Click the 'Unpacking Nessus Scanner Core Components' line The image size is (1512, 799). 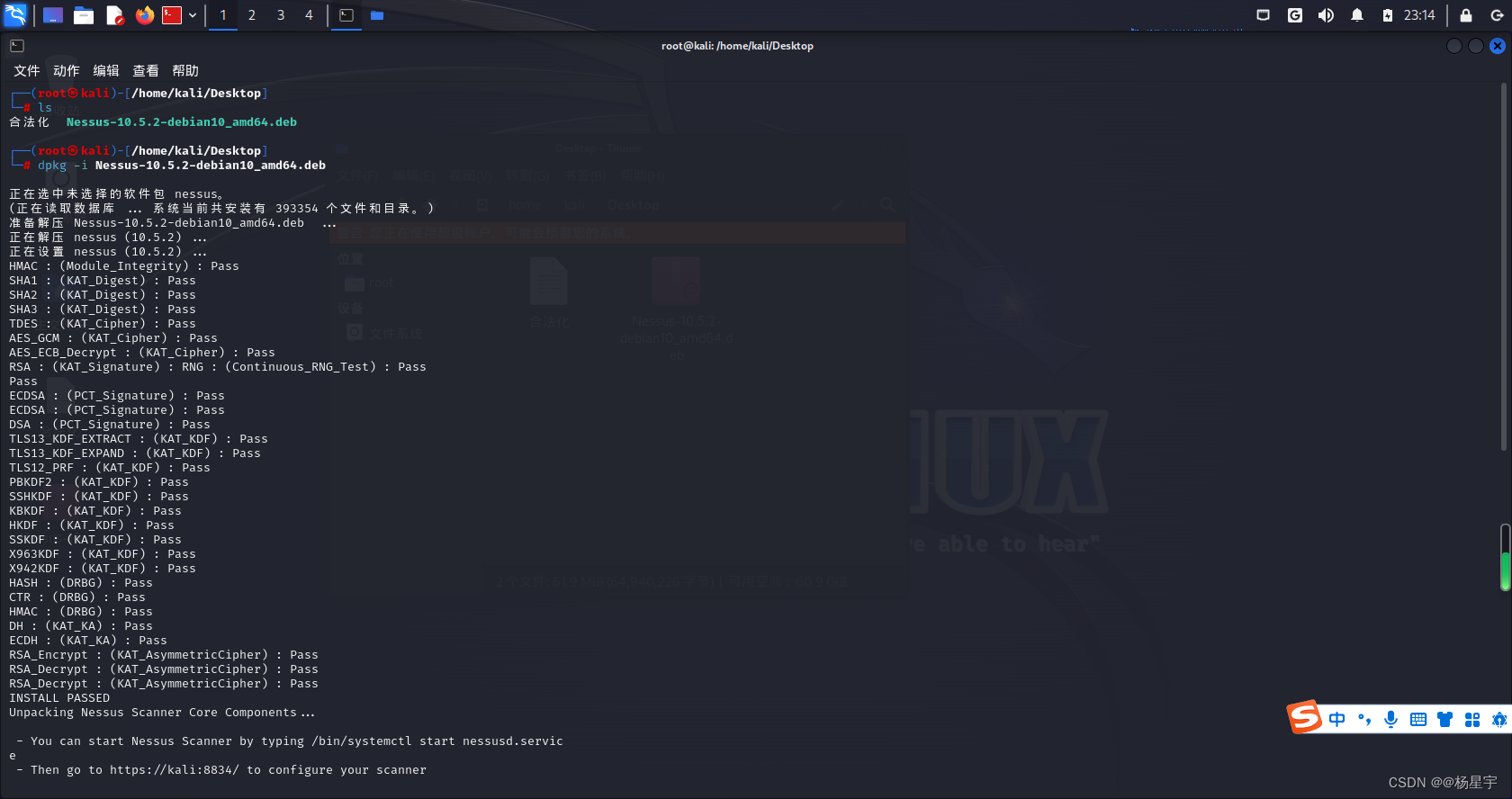tap(162, 713)
